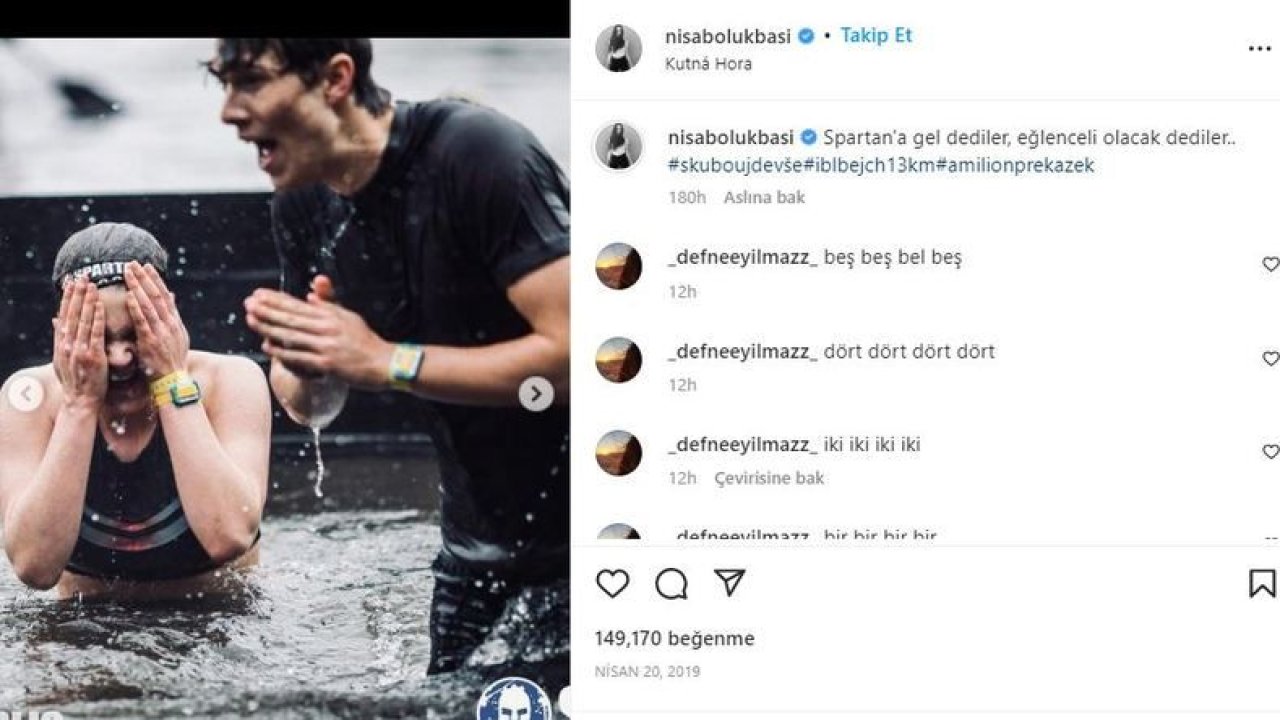
Task: Open _defneeyilmazz_ avatar on first comment
Action: [x=618, y=266]
